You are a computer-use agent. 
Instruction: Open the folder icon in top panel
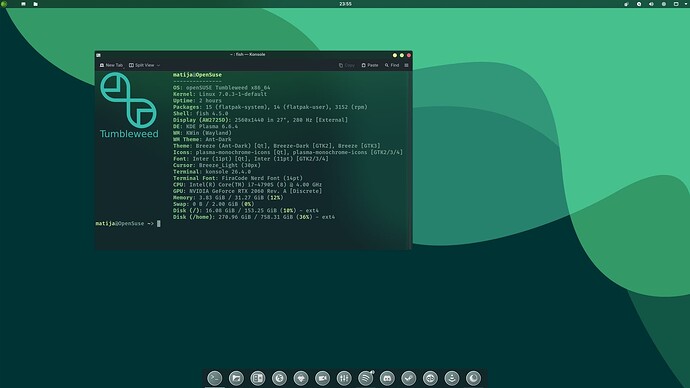(x=36, y=4)
